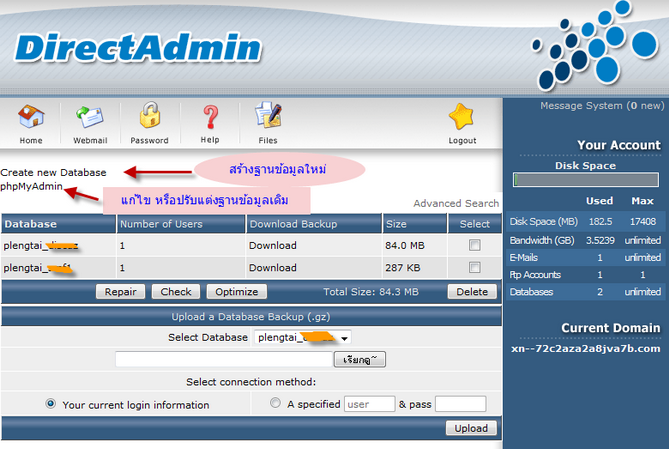669x449 pixels.
Task: Click the Ftp Accounts stats row
Action: click(x=585, y=274)
